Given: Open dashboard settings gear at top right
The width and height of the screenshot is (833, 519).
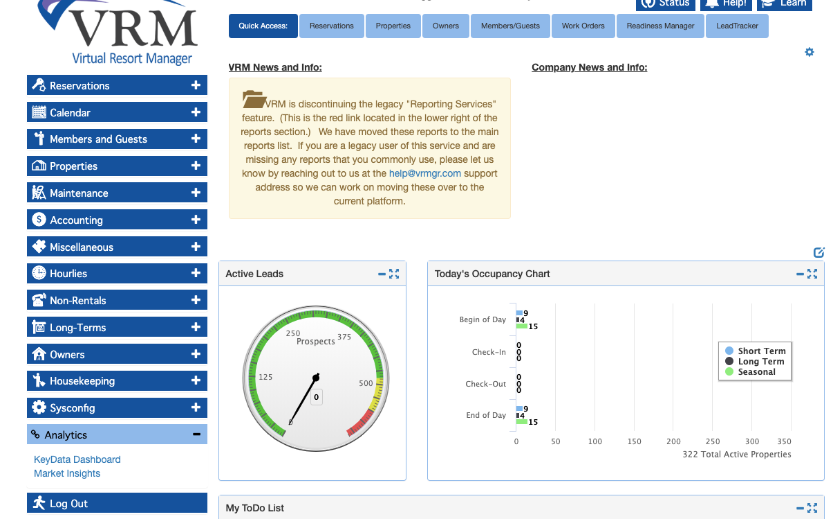Looking at the screenshot, I should pos(809,52).
